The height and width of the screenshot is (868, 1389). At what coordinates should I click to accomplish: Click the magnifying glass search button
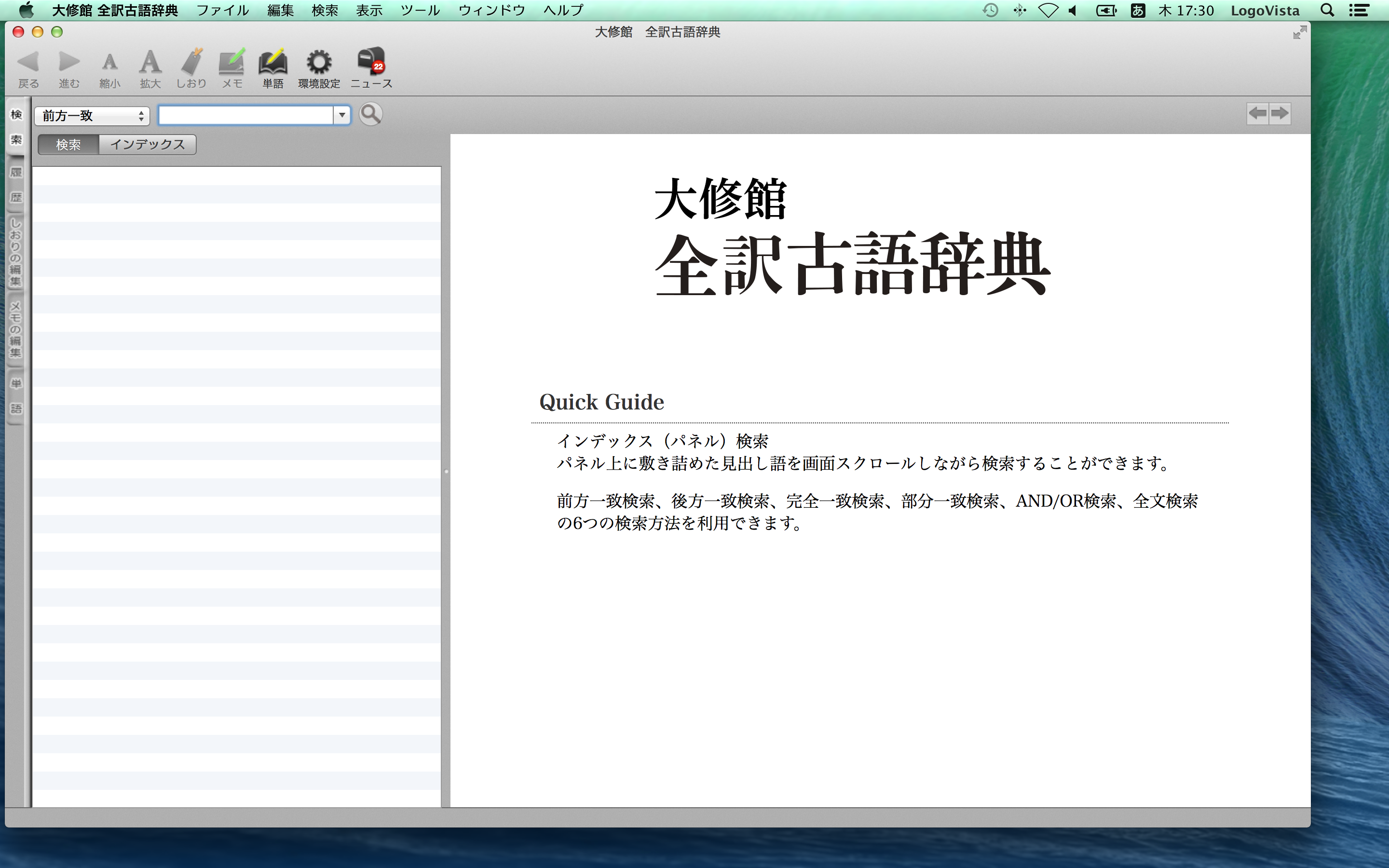click(371, 114)
